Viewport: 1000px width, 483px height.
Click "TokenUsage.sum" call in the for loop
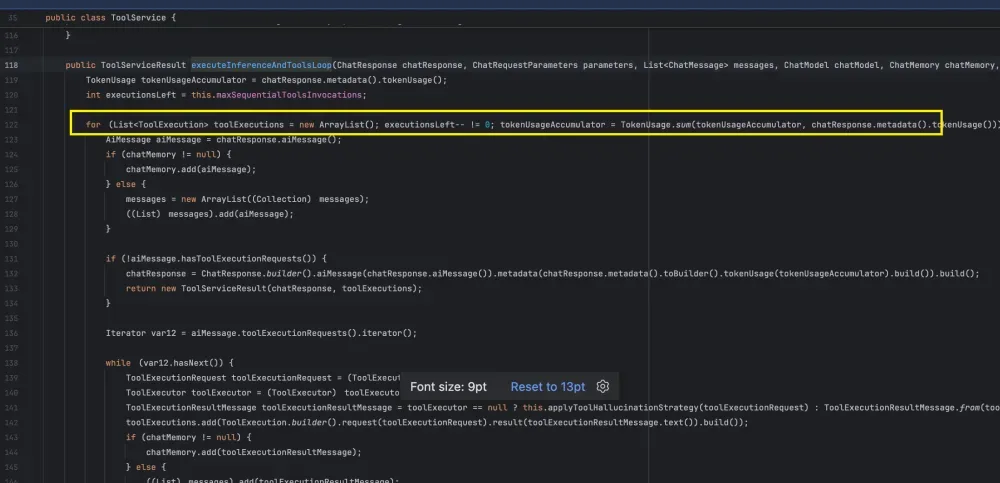click(656, 124)
